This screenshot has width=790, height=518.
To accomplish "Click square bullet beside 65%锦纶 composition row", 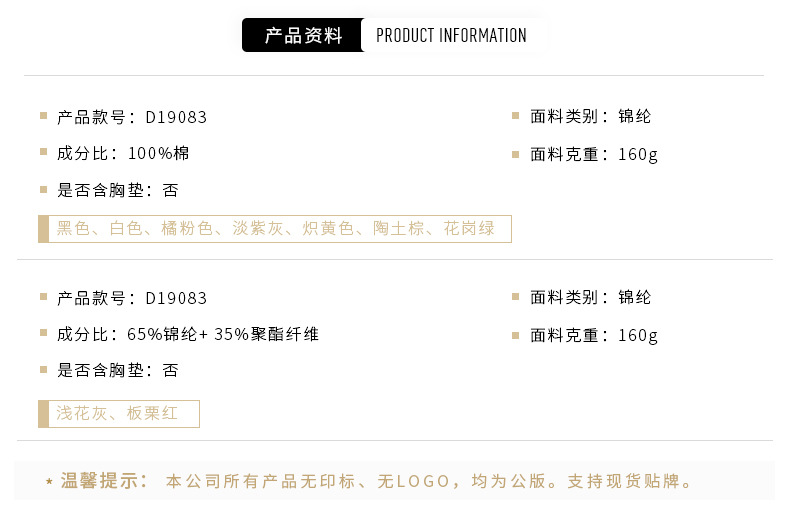I will click(x=43, y=334).
